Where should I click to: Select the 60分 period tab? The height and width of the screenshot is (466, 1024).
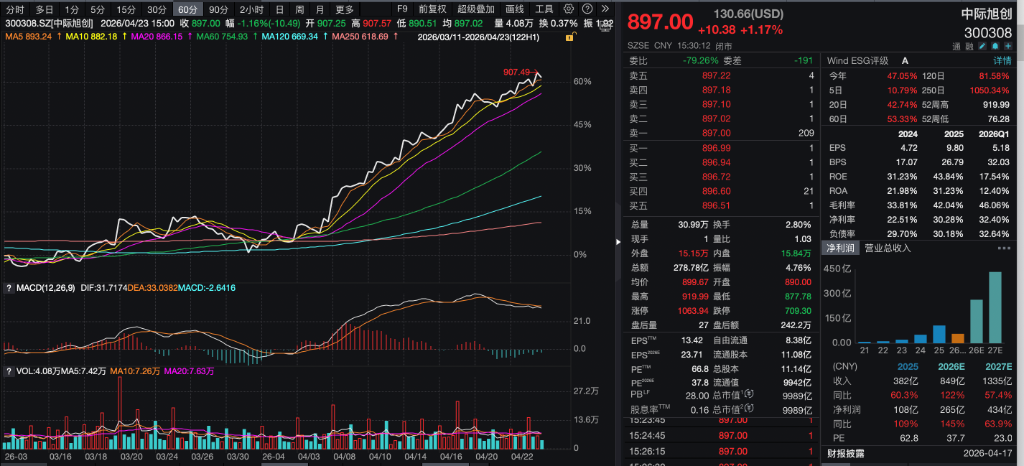187,9
